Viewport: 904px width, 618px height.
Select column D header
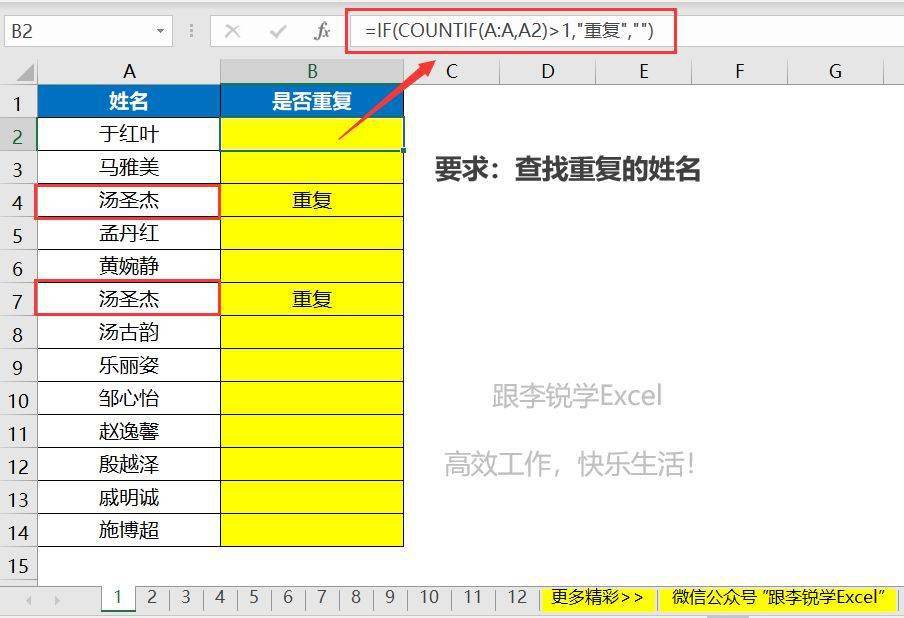coord(547,71)
